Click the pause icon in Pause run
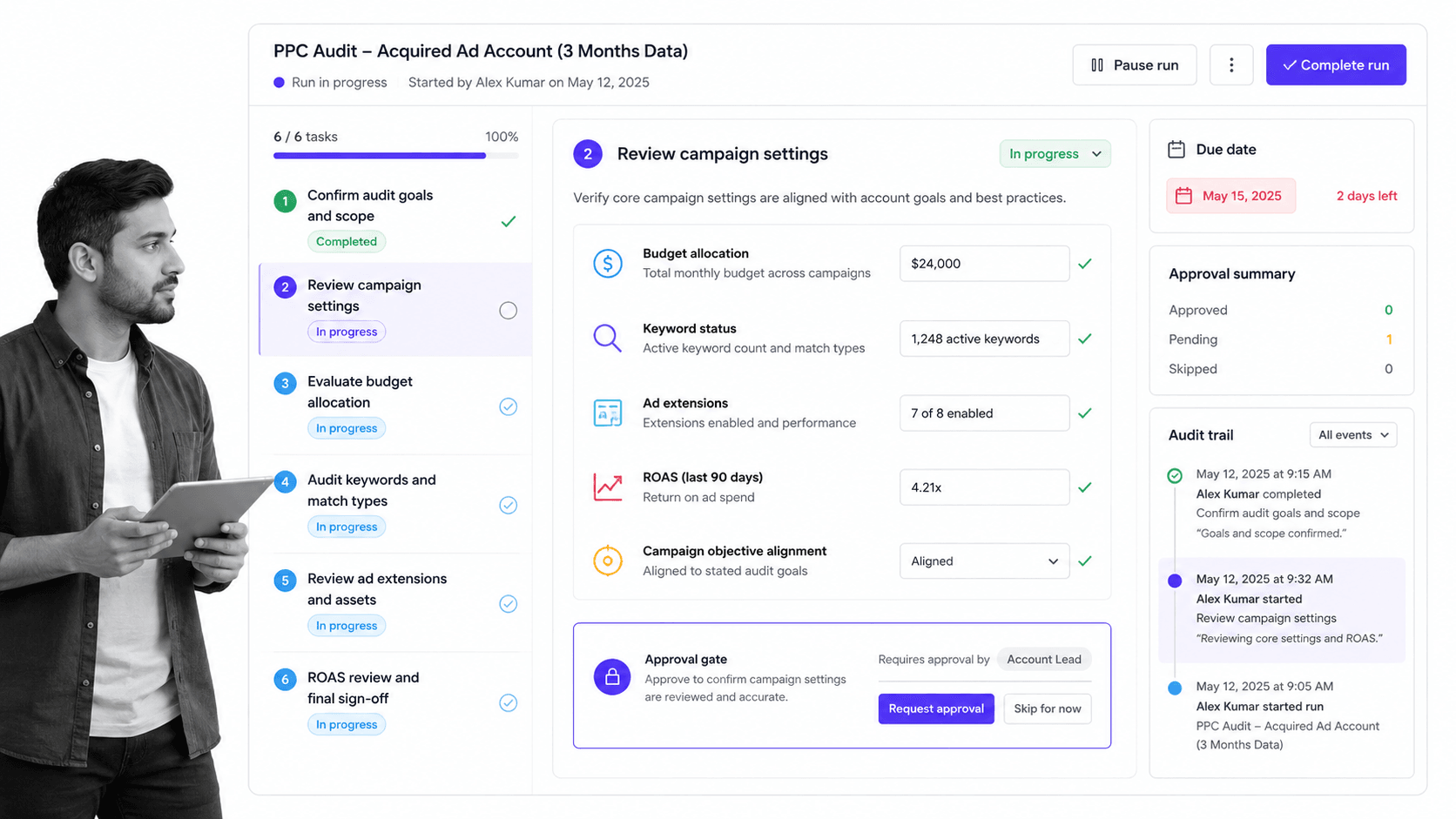1456x819 pixels. (1097, 65)
